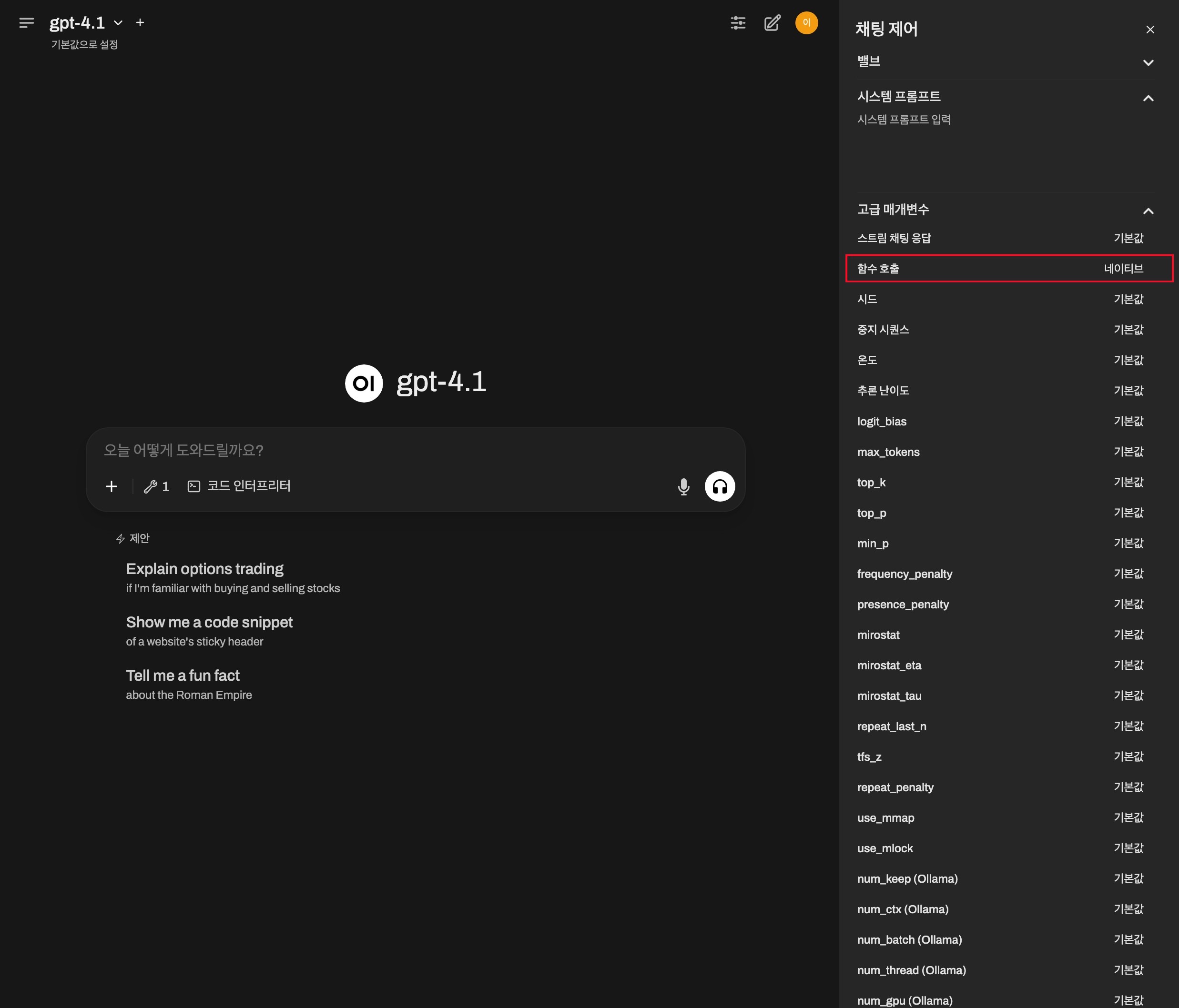Start a new chat with pencil icon
The image size is (1179, 1008).
(772, 23)
